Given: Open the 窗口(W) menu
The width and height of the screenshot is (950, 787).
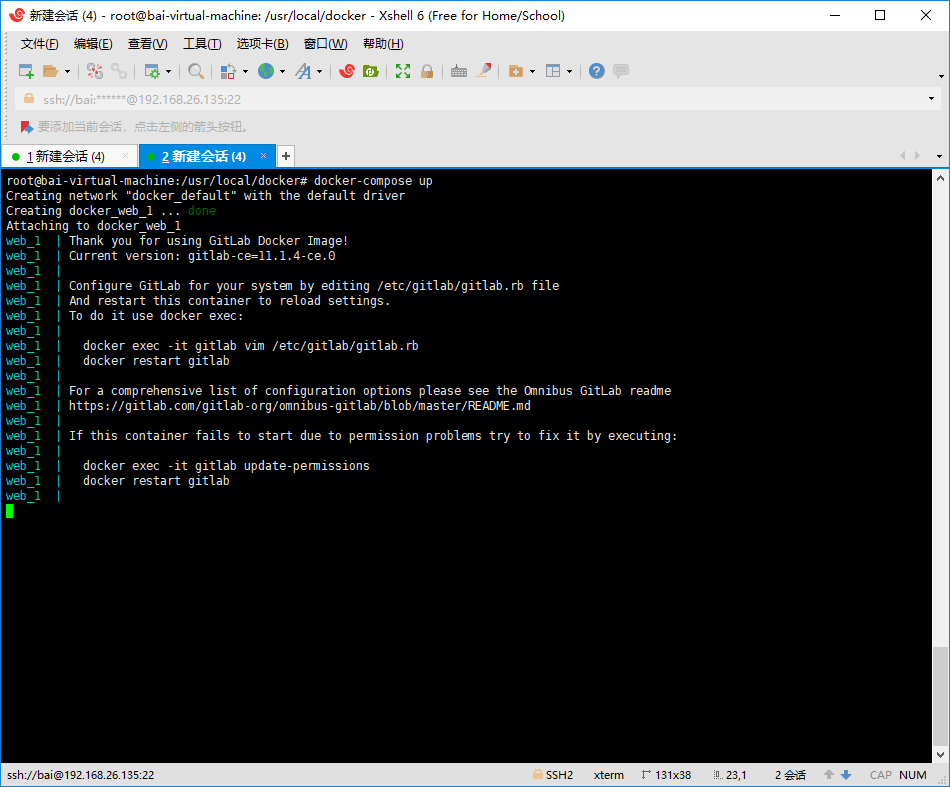Looking at the screenshot, I should pos(325,44).
